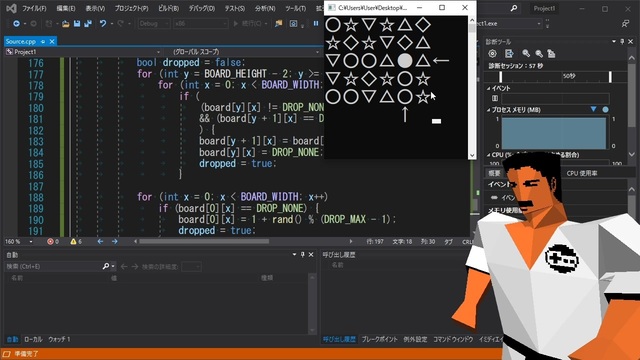Click the Undo arrow in toolbar
The height and width of the screenshot is (360, 640).
pos(102,24)
